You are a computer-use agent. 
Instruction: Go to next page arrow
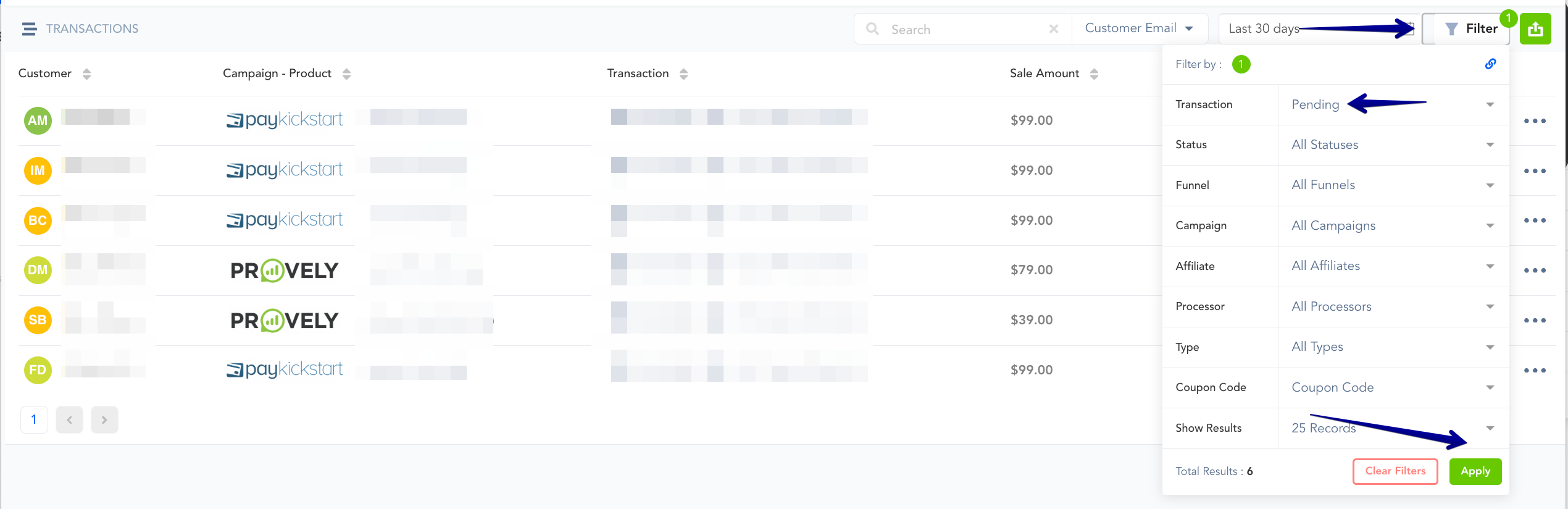tap(104, 420)
